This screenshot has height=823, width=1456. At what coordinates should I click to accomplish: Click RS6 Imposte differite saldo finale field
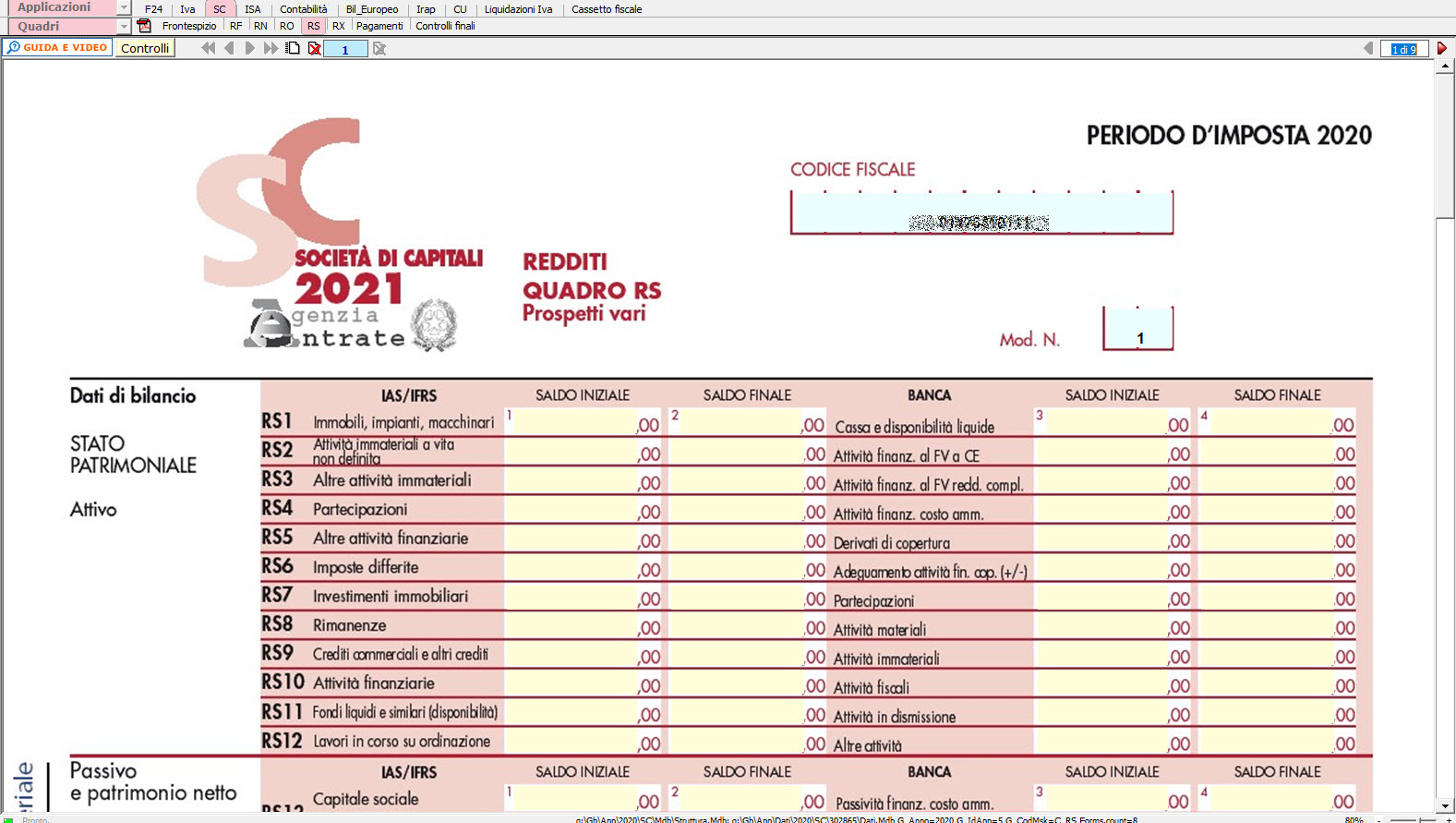click(x=747, y=567)
